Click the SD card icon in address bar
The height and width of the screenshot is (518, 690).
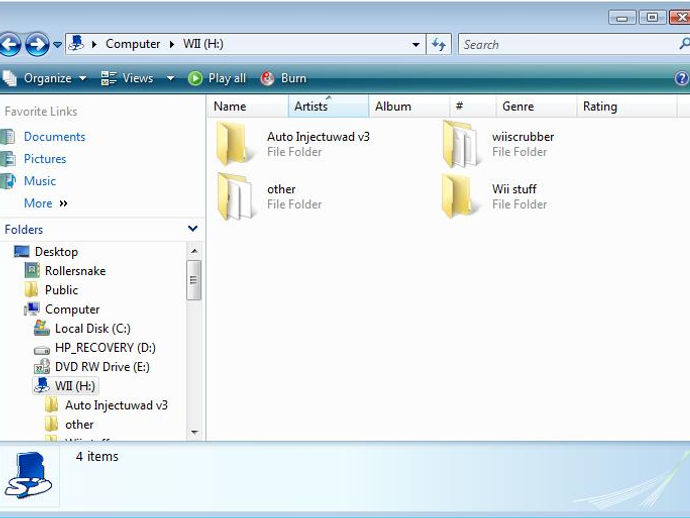tap(77, 44)
